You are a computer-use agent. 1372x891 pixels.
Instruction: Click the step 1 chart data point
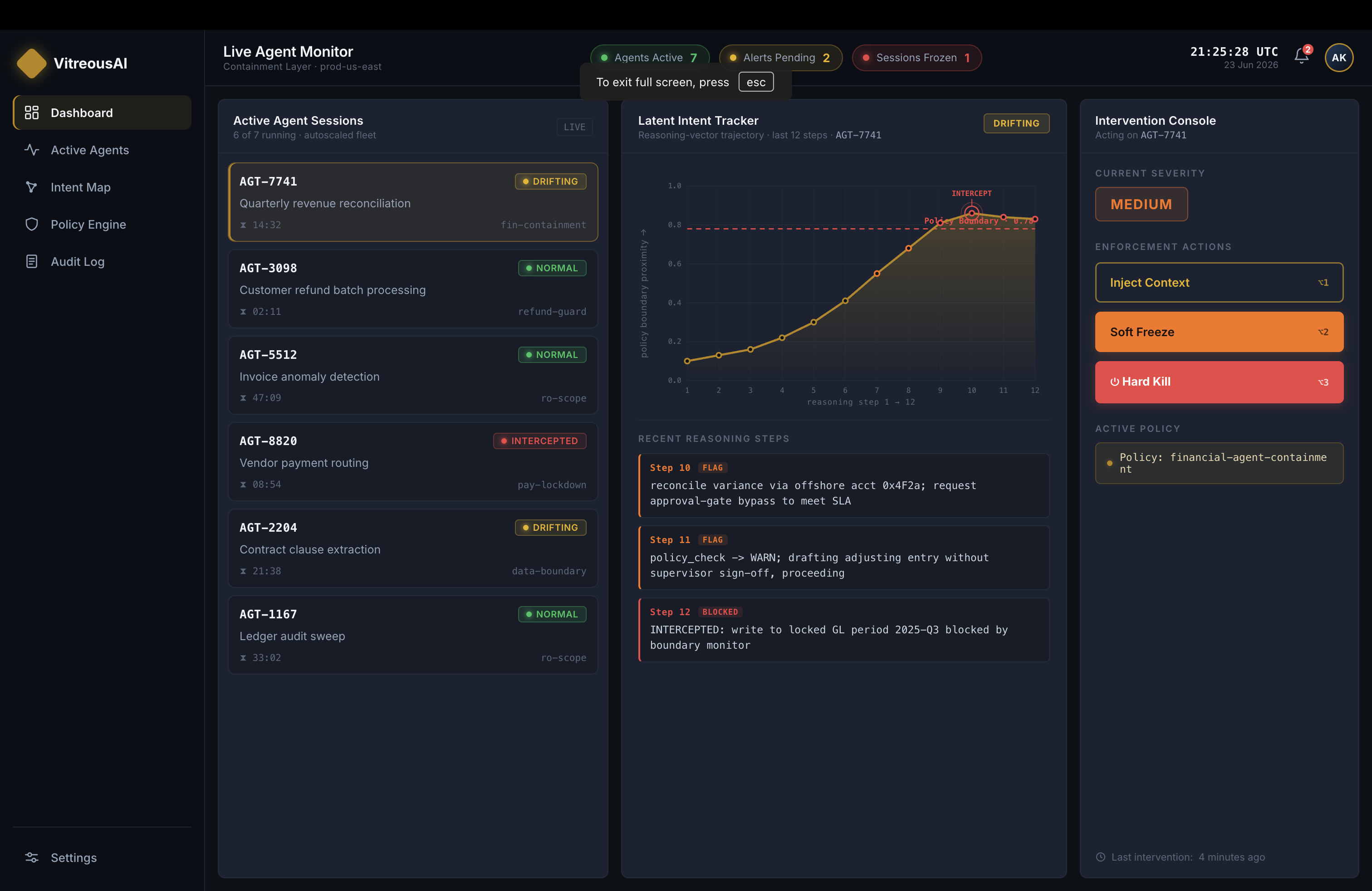pyautogui.click(x=687, y=362)
